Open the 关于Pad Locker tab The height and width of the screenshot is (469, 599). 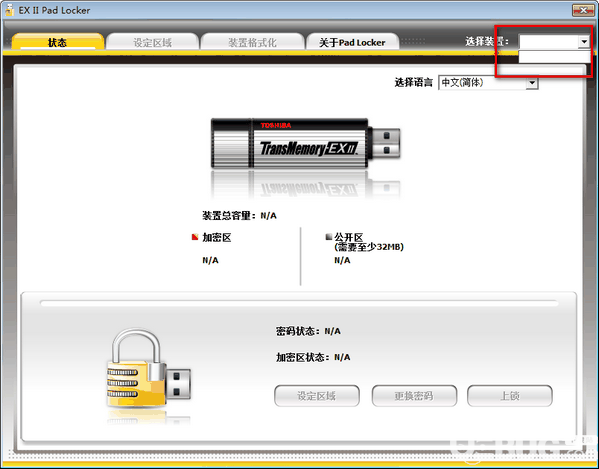(352, 42)
